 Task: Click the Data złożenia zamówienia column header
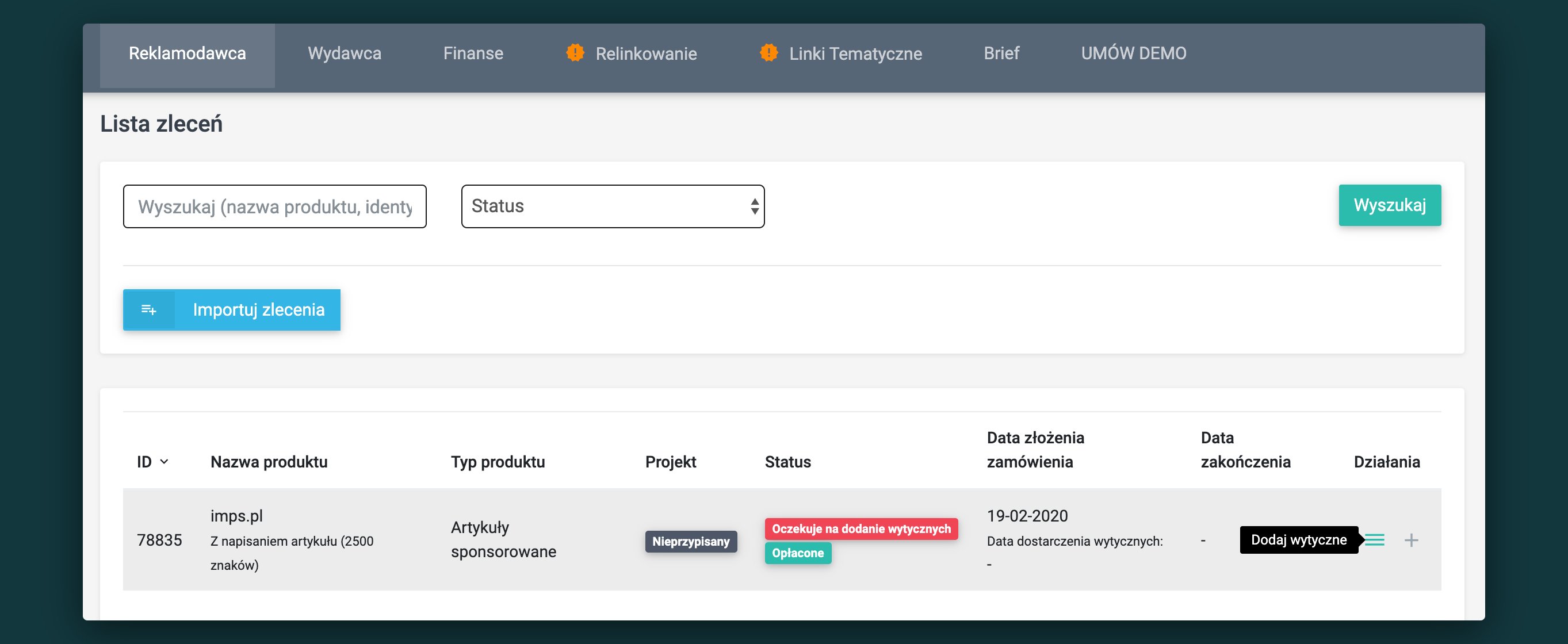[1035, 450]
